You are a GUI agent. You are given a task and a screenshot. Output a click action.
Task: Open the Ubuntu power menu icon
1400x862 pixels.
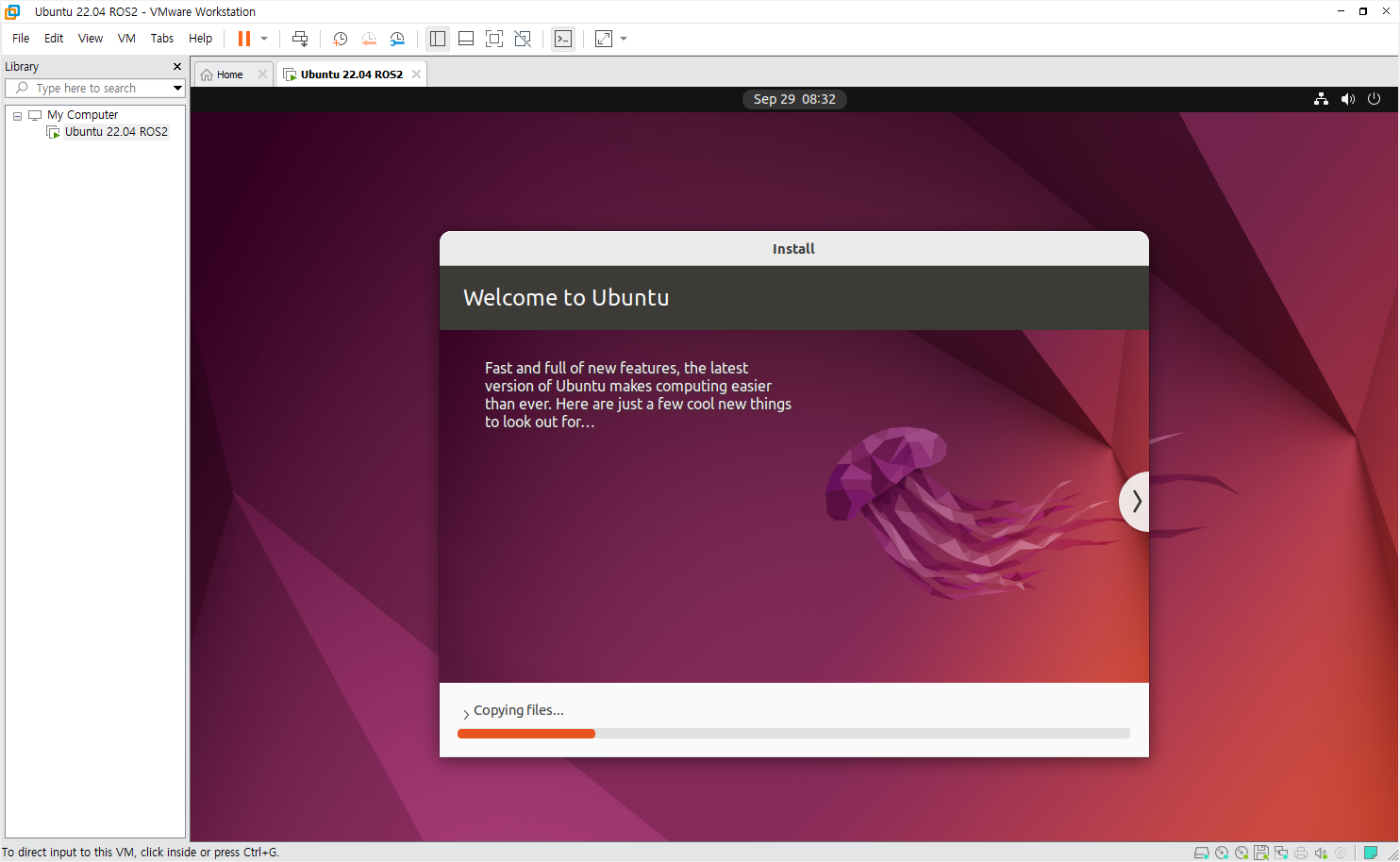[1374, 99]
